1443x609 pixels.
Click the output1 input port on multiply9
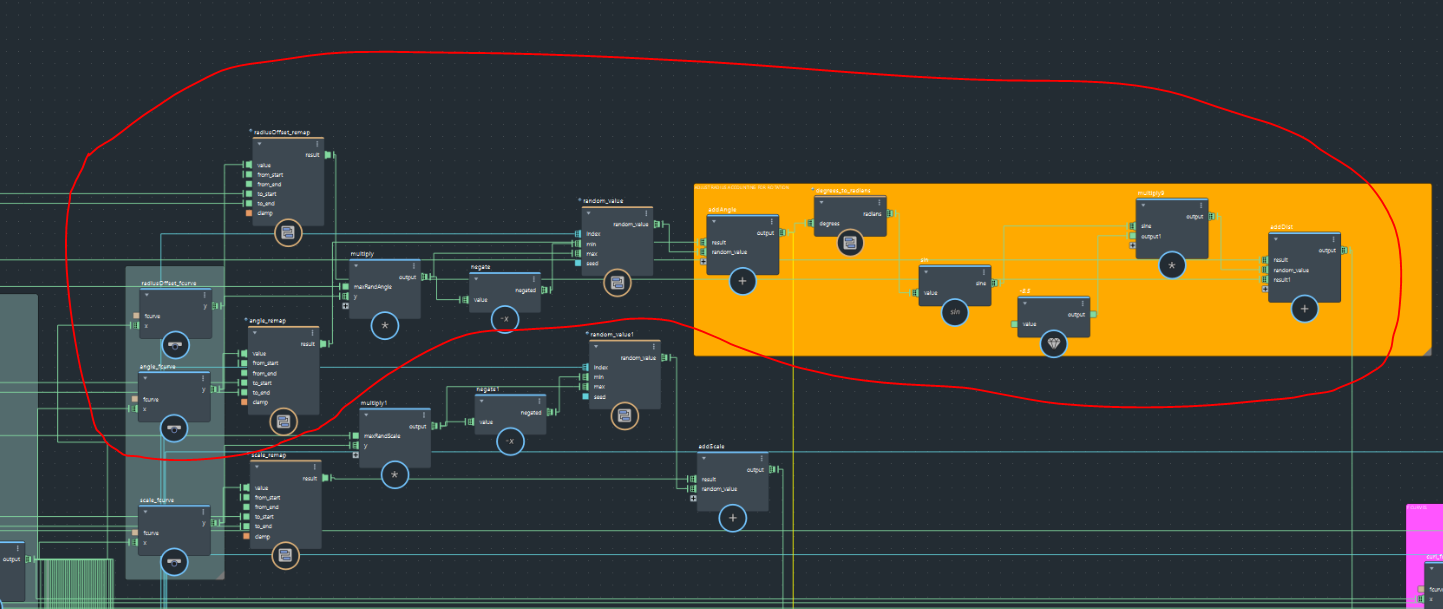tap(1133, 236)
